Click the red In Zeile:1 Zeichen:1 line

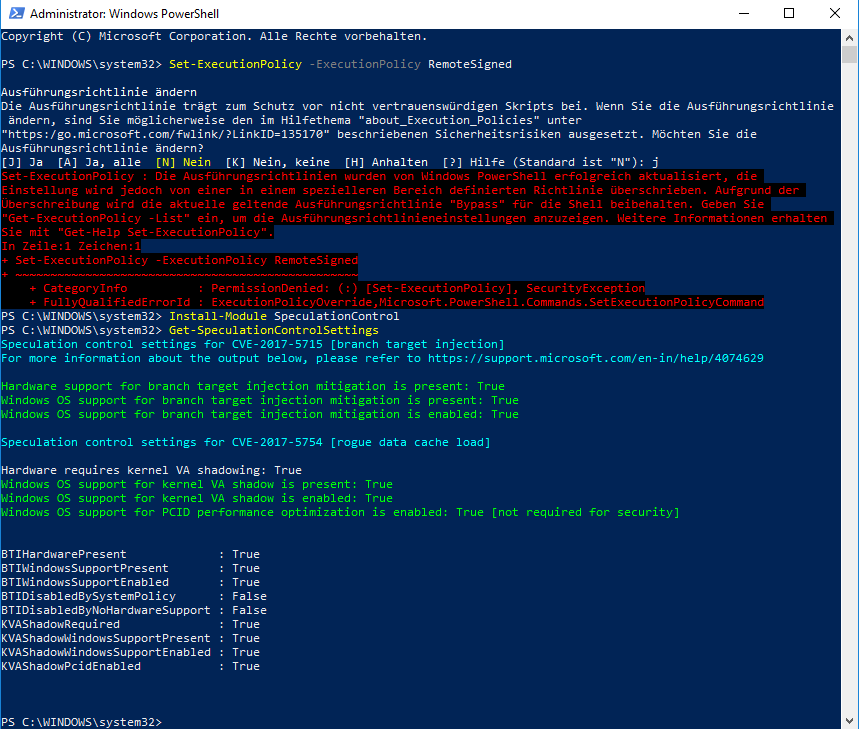pos(71,246)
